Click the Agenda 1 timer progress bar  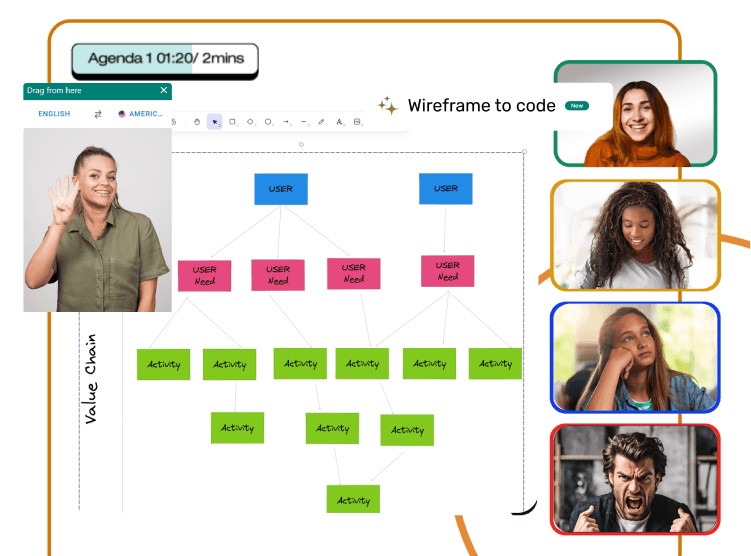pos(165,59)
